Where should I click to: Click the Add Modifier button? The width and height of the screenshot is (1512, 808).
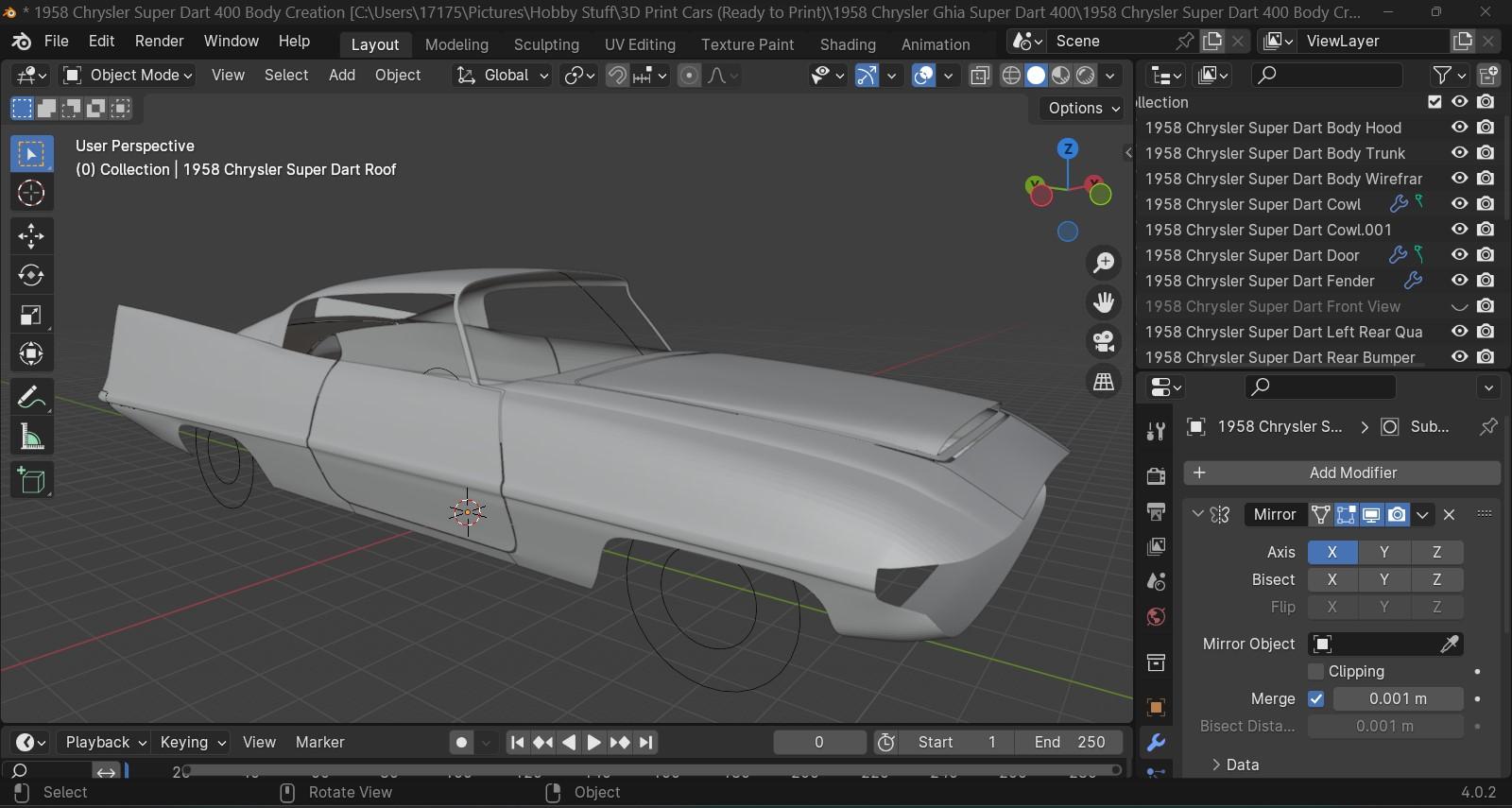[1342, 473]
